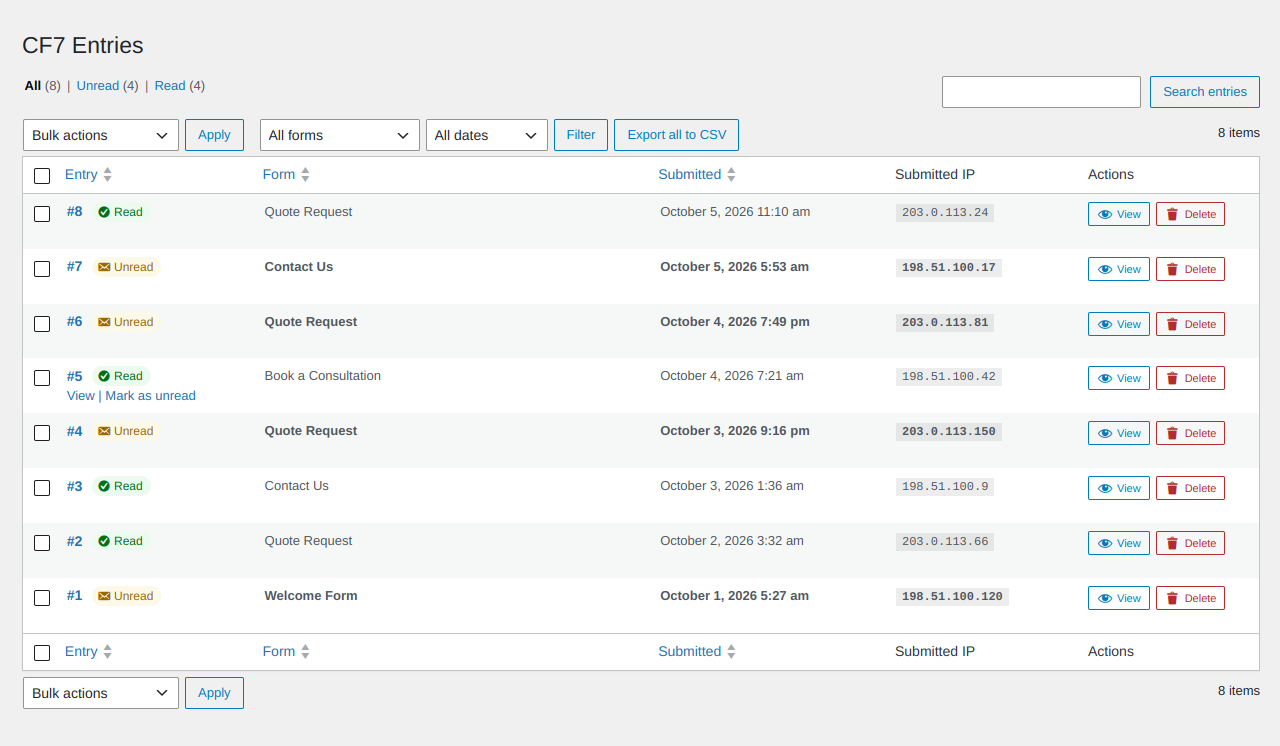Click the Search entries button

pyautogui.click(x=1205, y=92)
